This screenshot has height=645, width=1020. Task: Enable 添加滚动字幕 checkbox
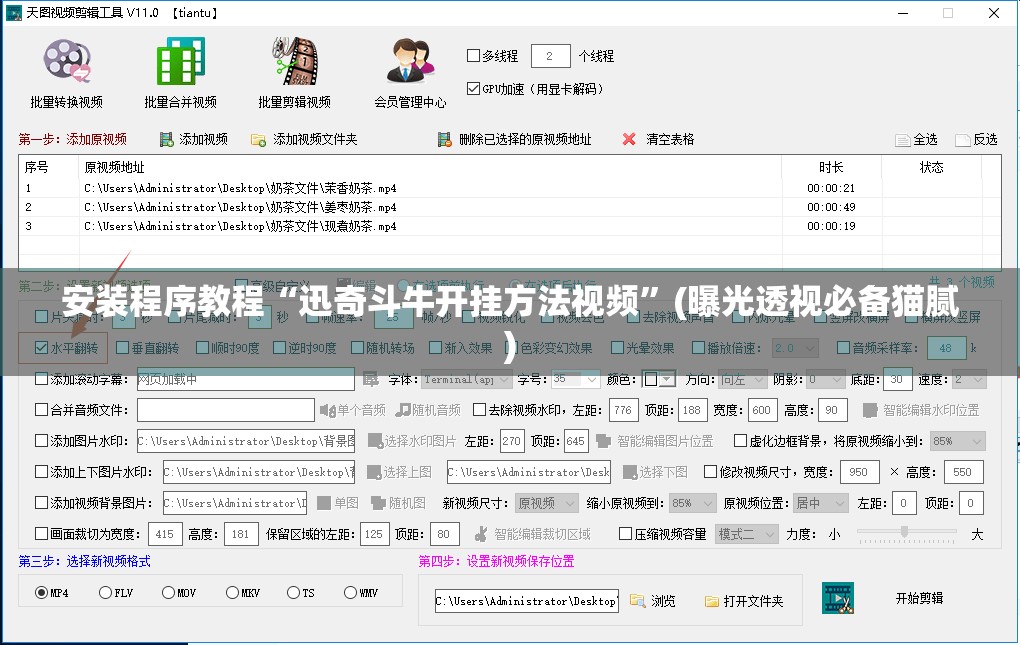click(42, 379)
